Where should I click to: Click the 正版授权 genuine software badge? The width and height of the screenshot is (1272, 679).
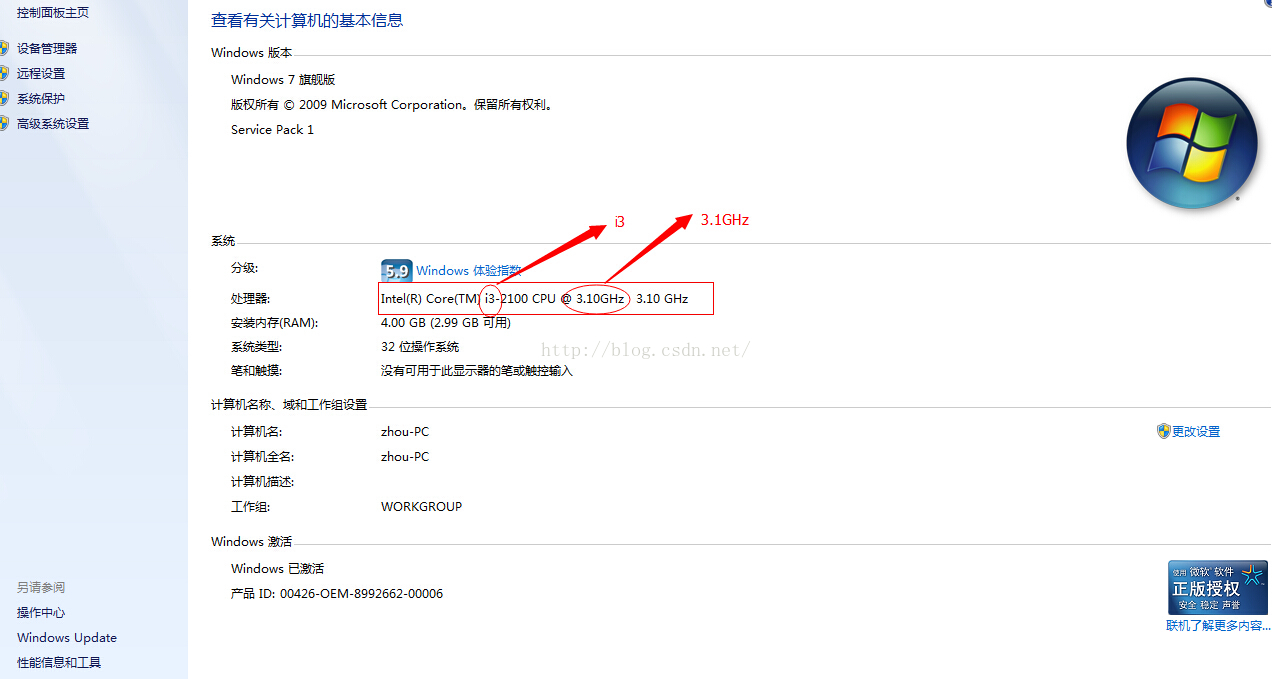pyautogui.click(x=1217, y=587)
